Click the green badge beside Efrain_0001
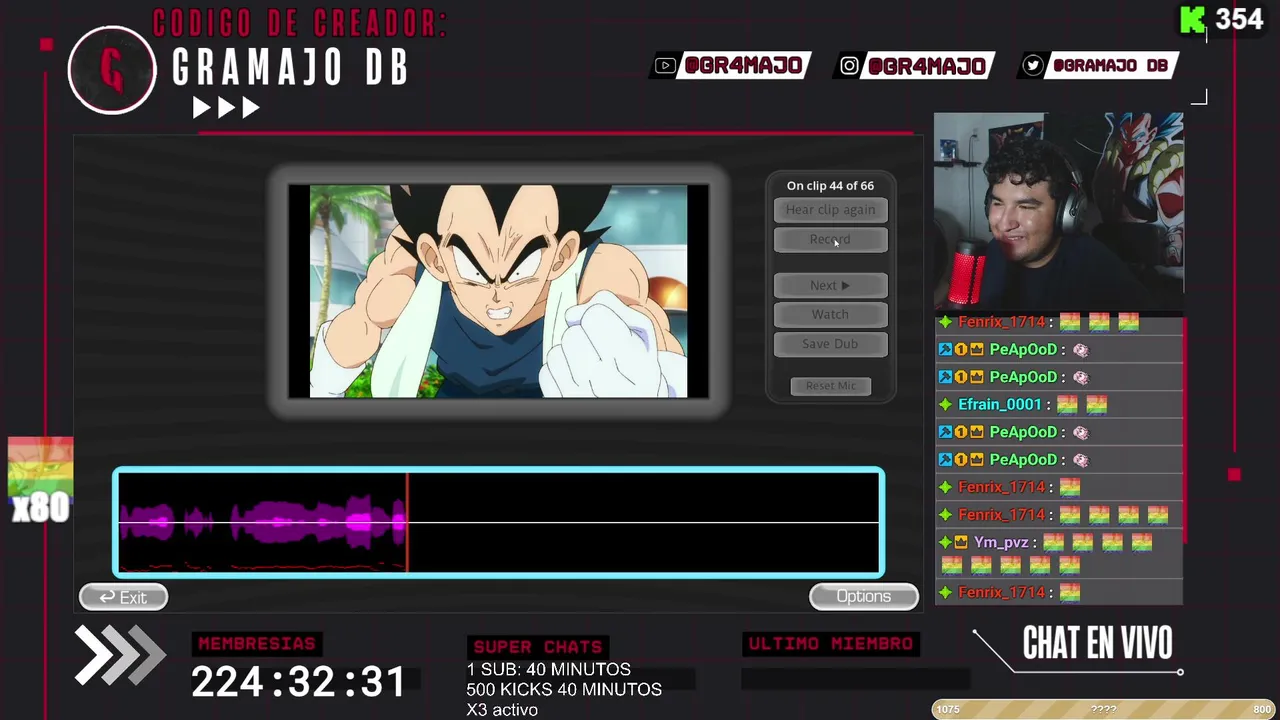The image size is (1280, 720). [x=945, y=405]
